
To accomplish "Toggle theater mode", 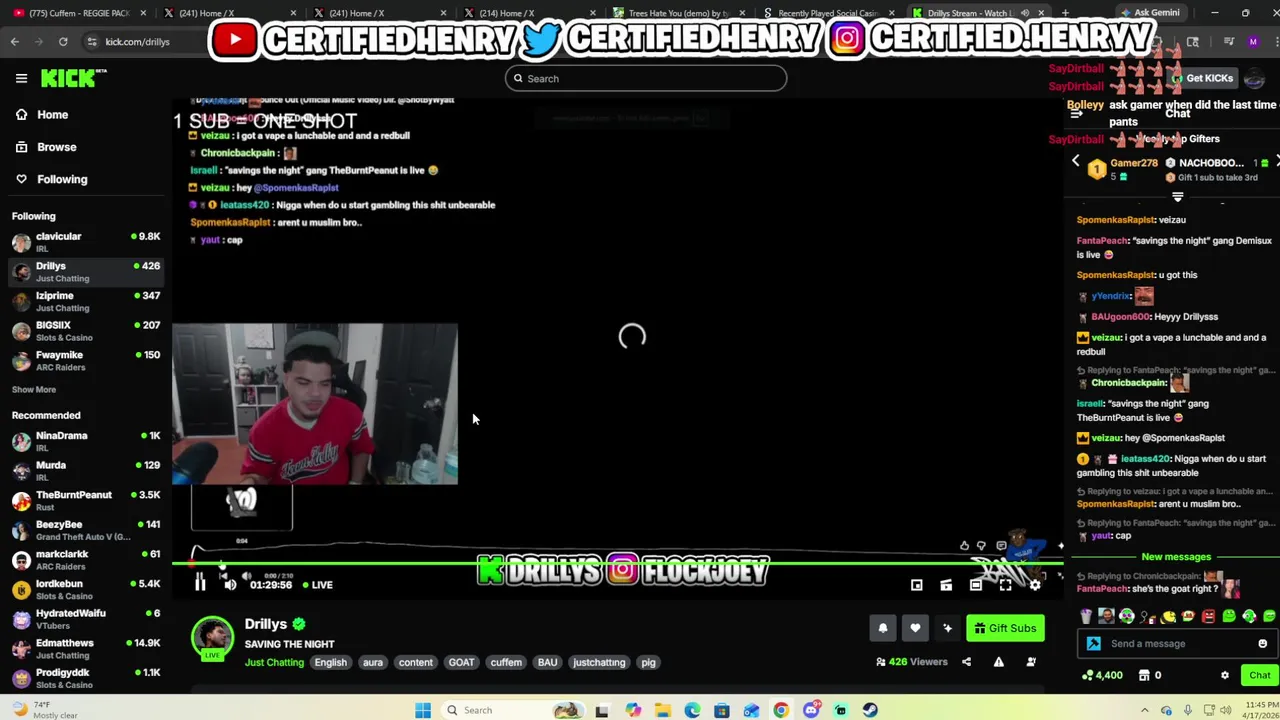I will [x=976, y=585].
